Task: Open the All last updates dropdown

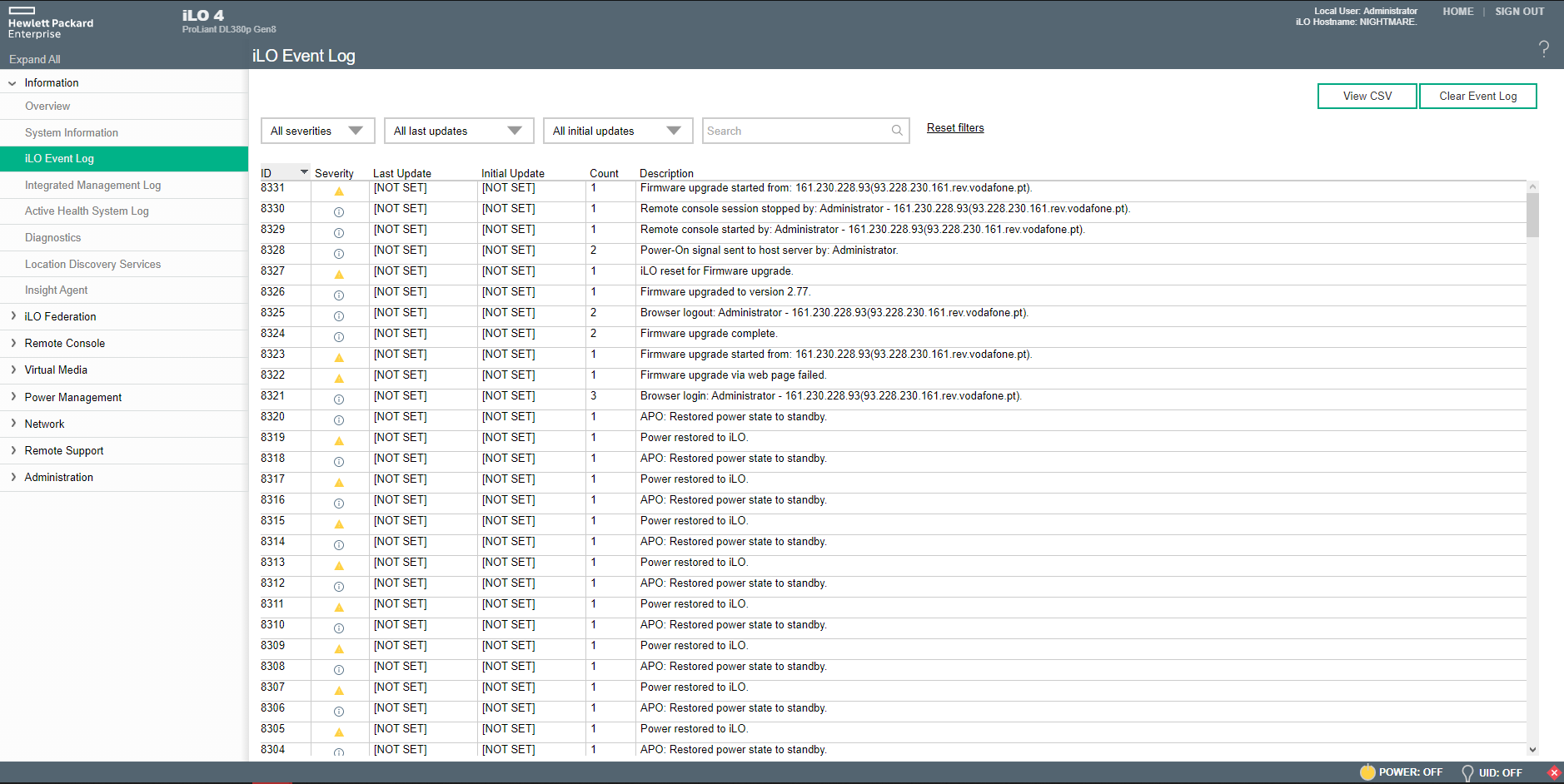Action: point(459,131)
